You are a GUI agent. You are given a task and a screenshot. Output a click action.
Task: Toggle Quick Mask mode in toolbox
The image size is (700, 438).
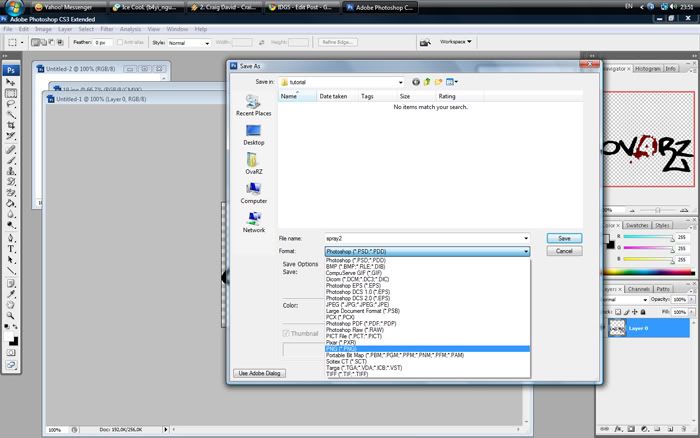pos(11,353)
